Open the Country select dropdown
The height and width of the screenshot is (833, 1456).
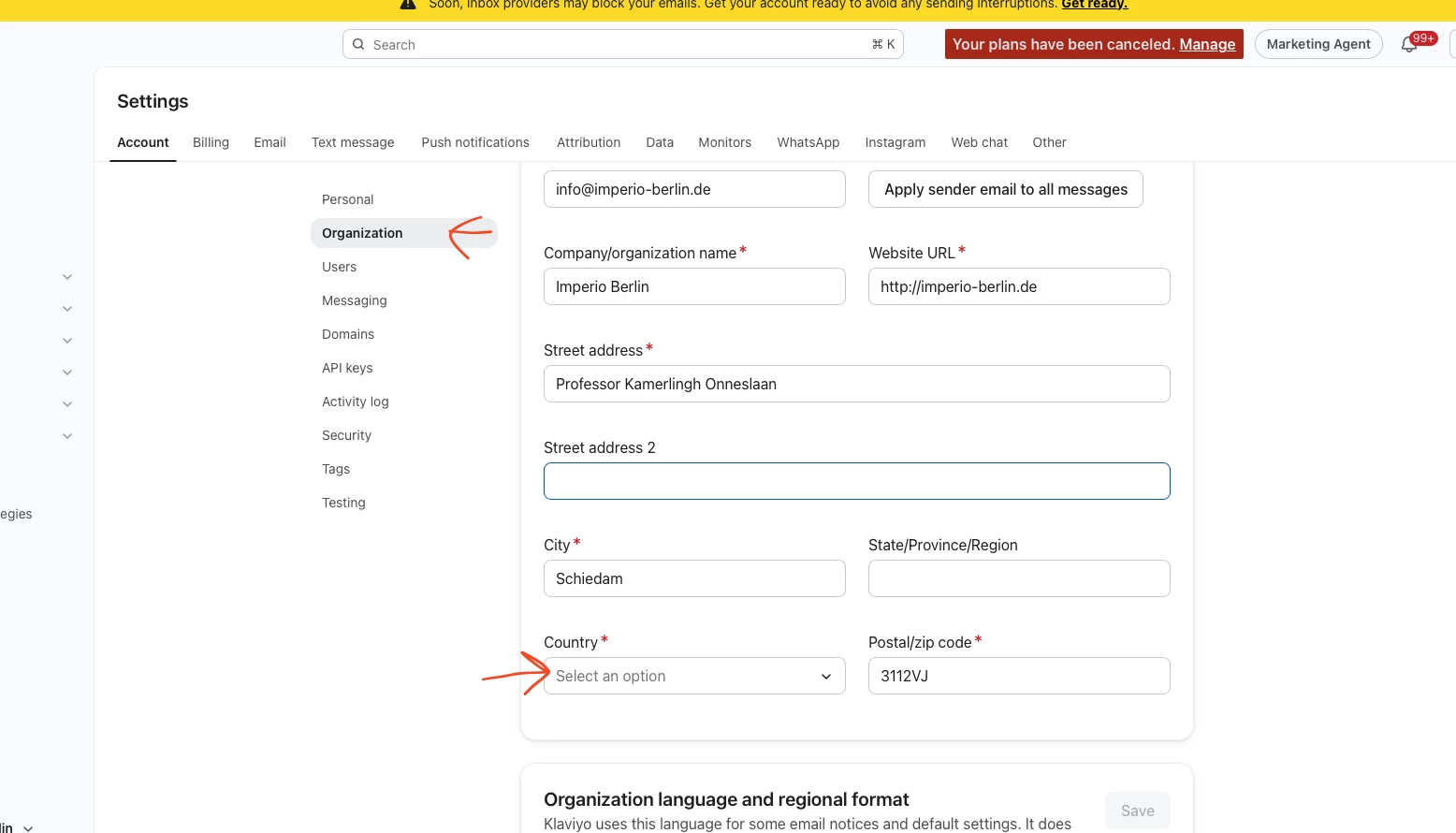click(x=694, y=676)
